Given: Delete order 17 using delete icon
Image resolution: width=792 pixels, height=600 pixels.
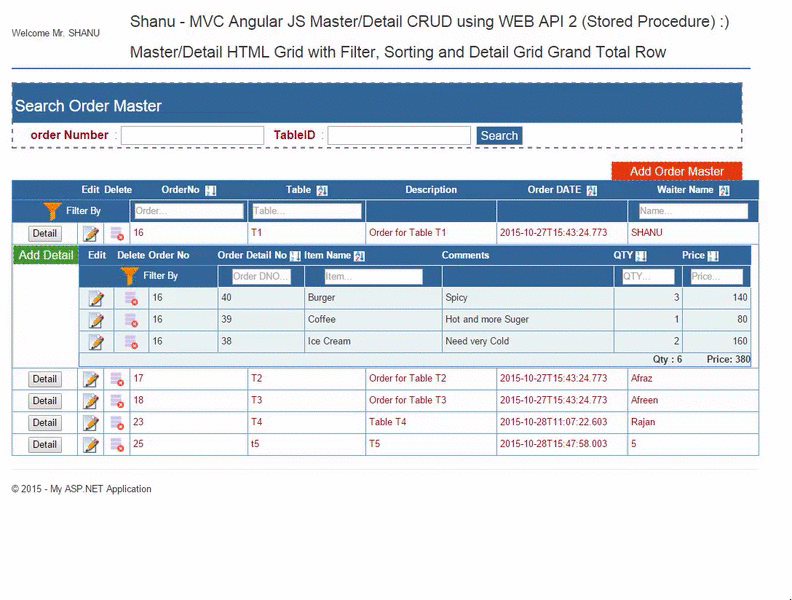Looking at the screenshot, I should pos(117,379).
